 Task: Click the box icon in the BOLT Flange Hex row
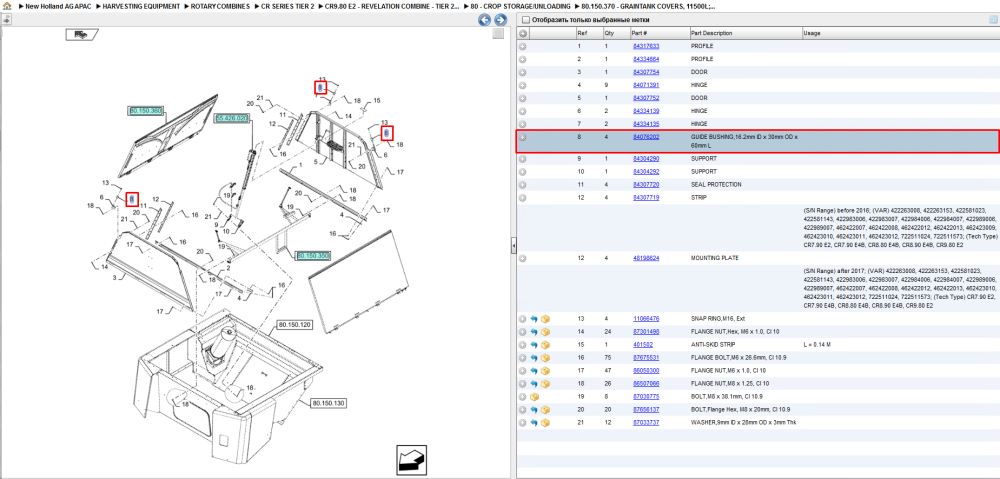pos(545,410)
